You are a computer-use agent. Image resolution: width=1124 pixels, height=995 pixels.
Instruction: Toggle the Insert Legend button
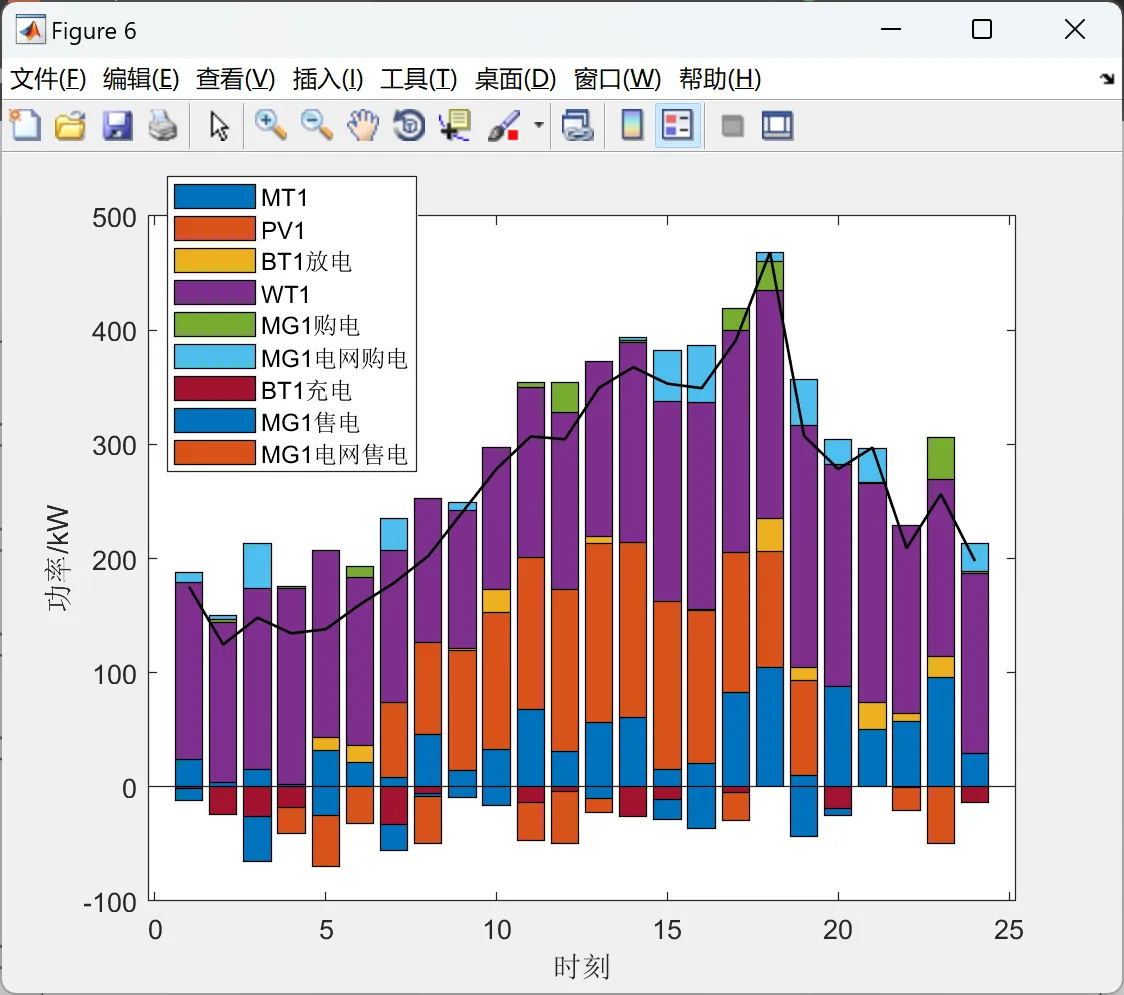point(677,125)
